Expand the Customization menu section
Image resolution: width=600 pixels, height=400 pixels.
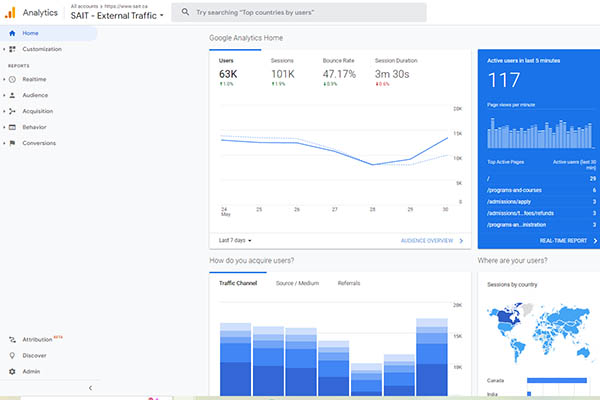[x=4, y=49]
